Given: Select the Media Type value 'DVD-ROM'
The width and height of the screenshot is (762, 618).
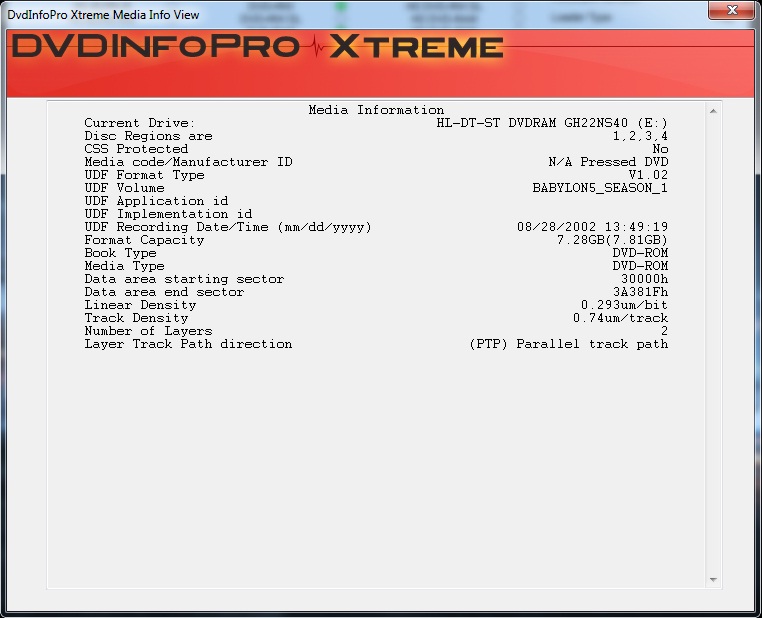Looking at the screenshot, I should pyautogui.click(x=640, y=266).
